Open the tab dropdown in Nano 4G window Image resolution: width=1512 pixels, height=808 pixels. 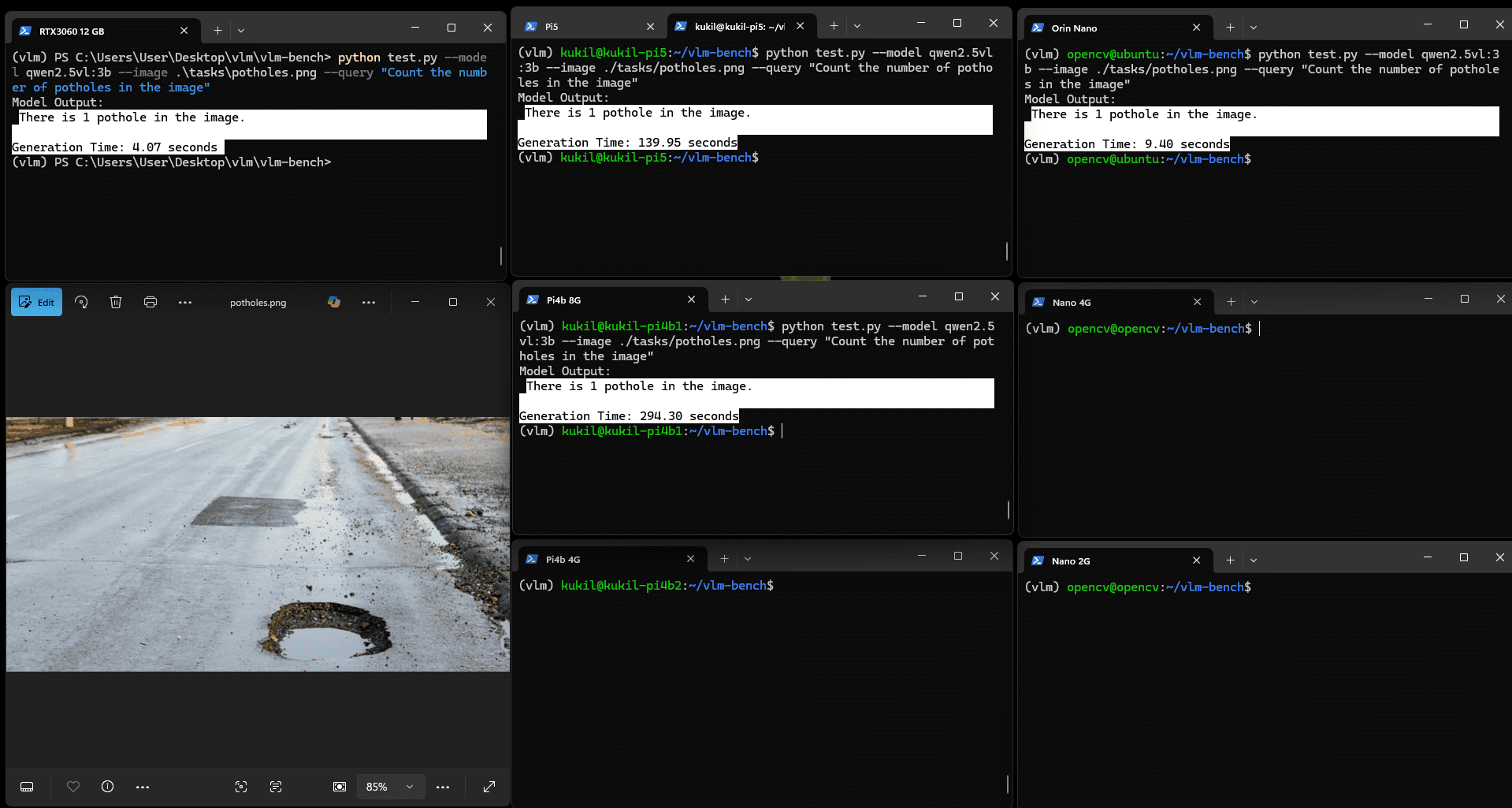1254,302
